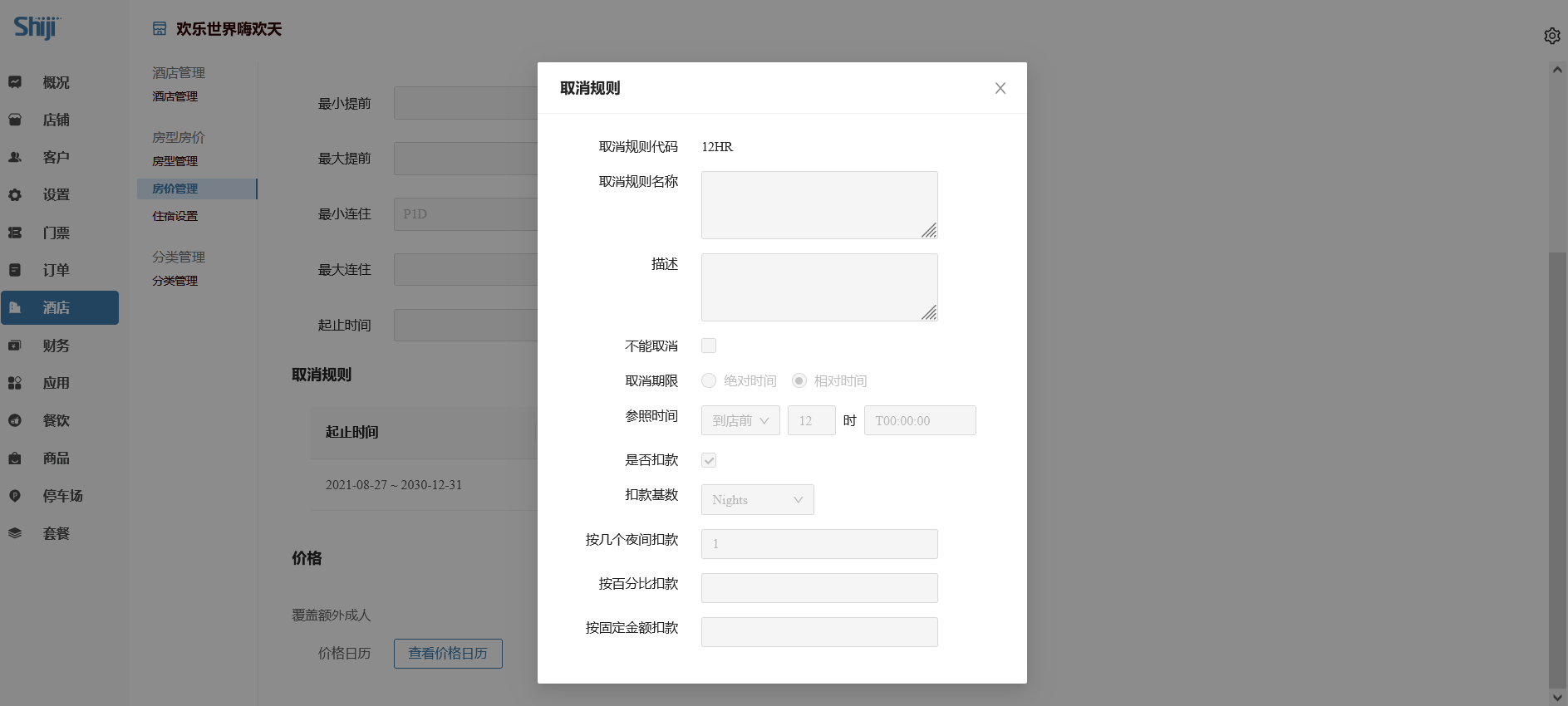Select the 绝对时间 radio button

point(709,380)
